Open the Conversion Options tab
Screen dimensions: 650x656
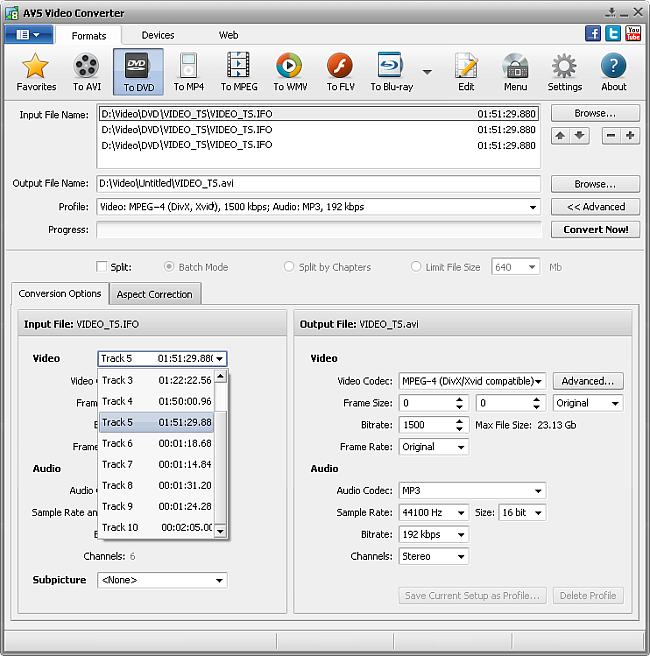click(60, 294)
